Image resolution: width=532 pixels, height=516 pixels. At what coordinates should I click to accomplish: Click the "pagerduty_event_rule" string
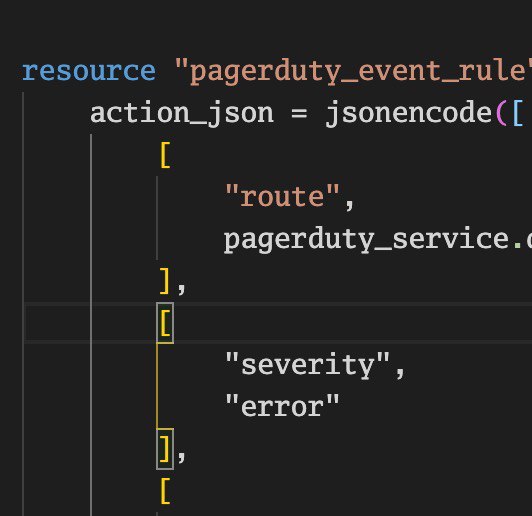coord(353,72)
